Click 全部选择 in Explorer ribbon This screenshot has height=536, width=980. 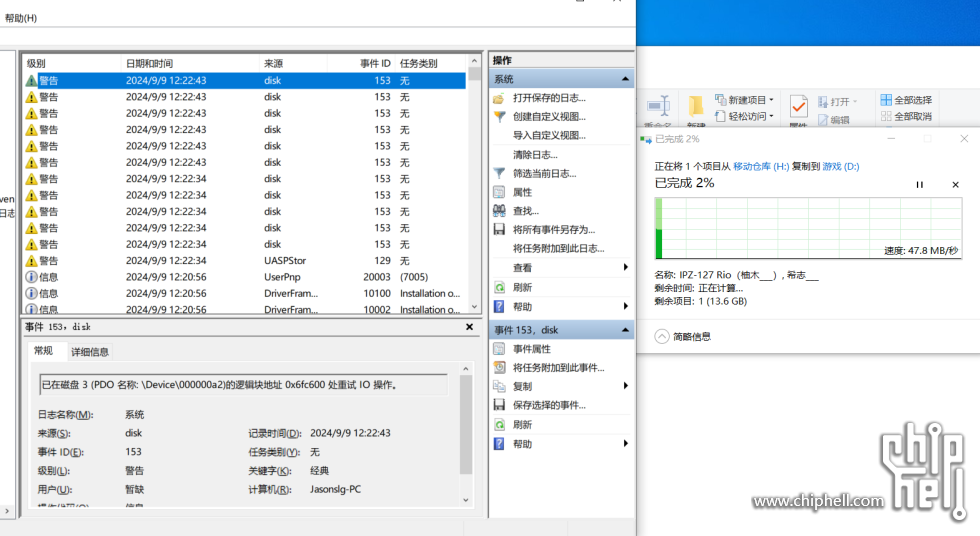(x=906, y=100)
